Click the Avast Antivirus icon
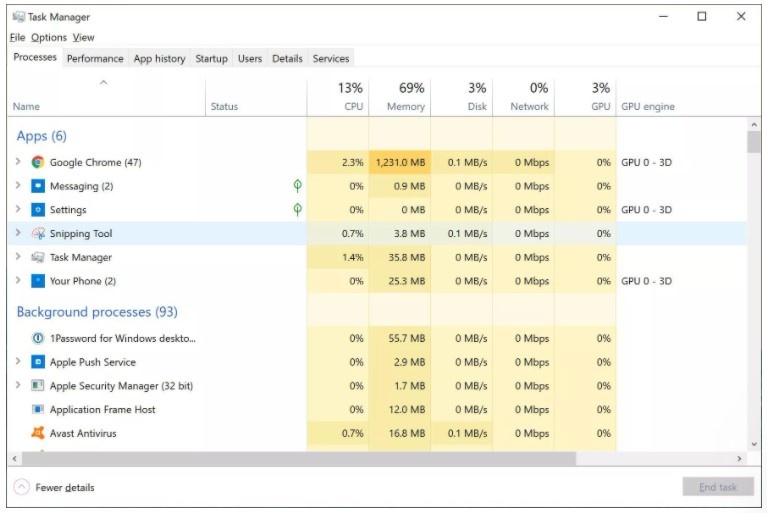767x513 pixels. (38, 433)
